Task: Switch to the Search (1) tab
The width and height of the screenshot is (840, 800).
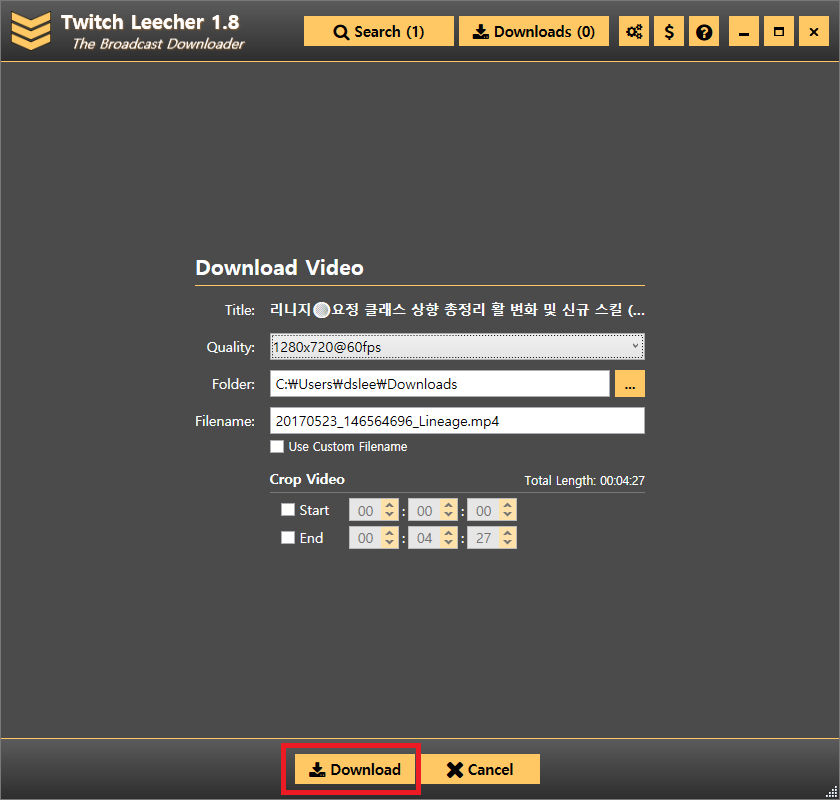Action: coord(378,32)
